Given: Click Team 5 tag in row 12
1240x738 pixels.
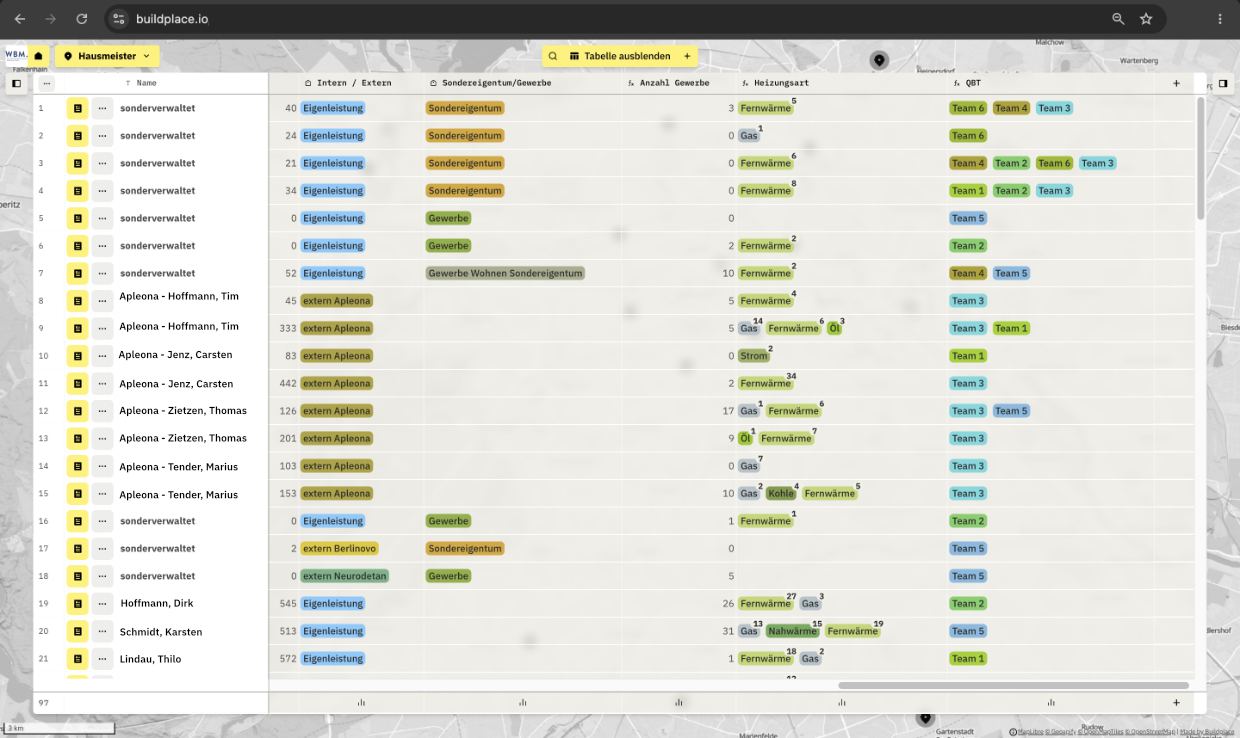Looking at the screenshot, I should 1011,411.
